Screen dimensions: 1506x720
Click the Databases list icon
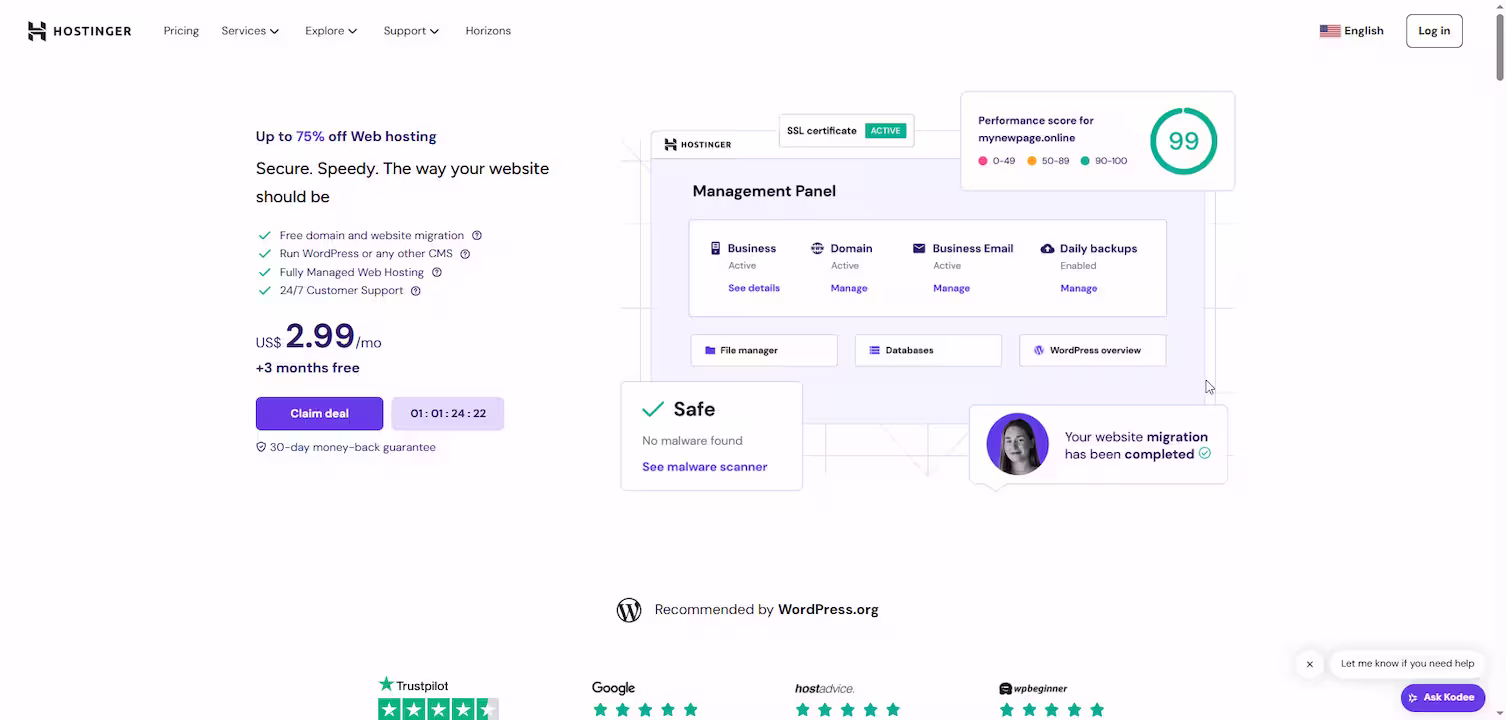pyautogui.click(x=875, y=351)
